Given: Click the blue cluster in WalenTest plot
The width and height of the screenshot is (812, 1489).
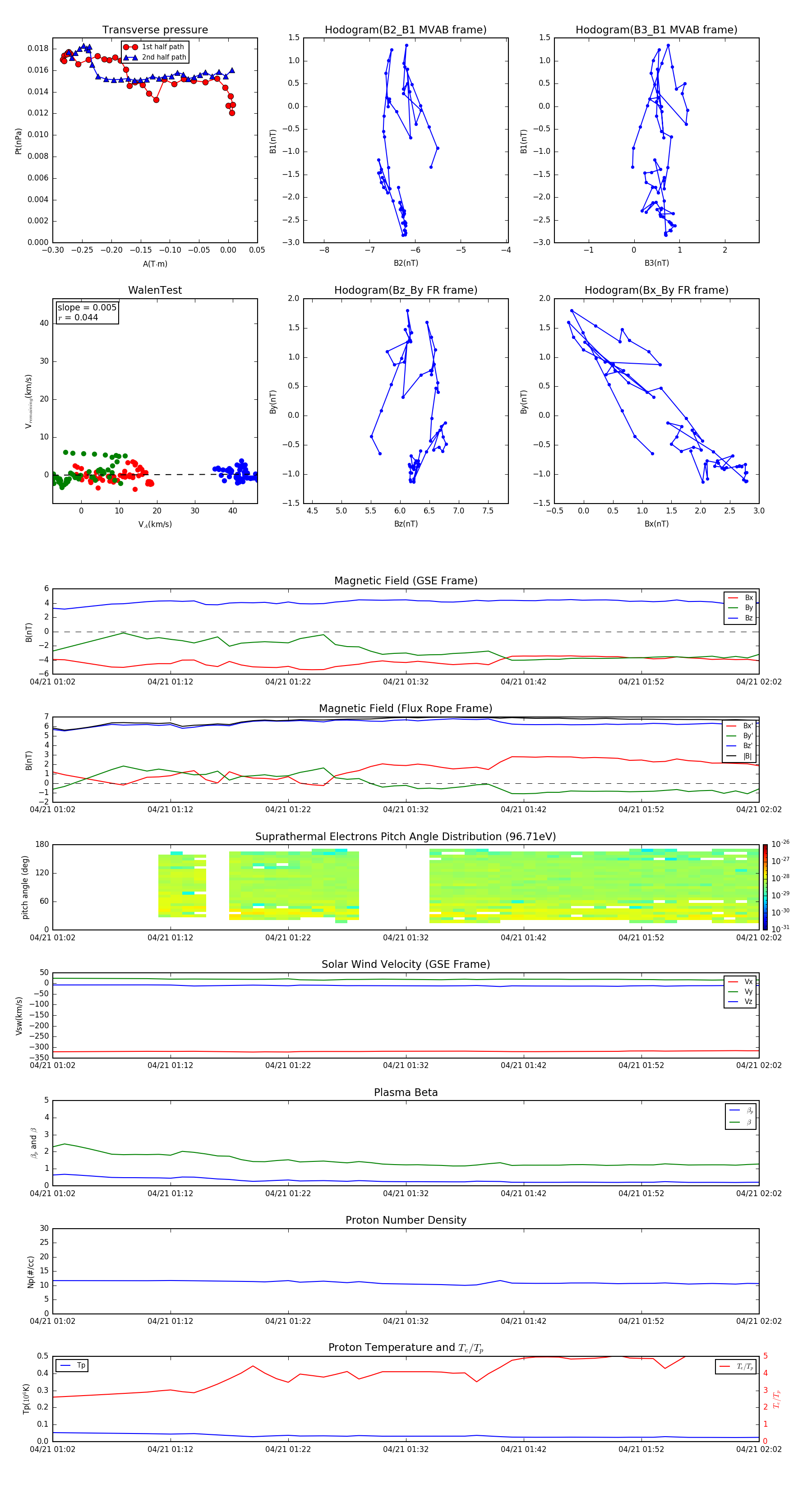Looking at the screenshot, I should [x=236, y=472].
